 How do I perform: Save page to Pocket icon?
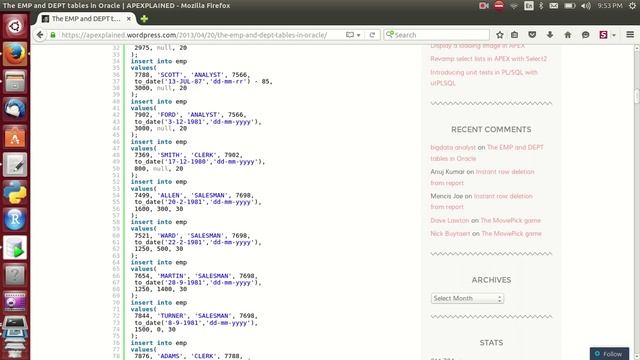pos(532,35)
